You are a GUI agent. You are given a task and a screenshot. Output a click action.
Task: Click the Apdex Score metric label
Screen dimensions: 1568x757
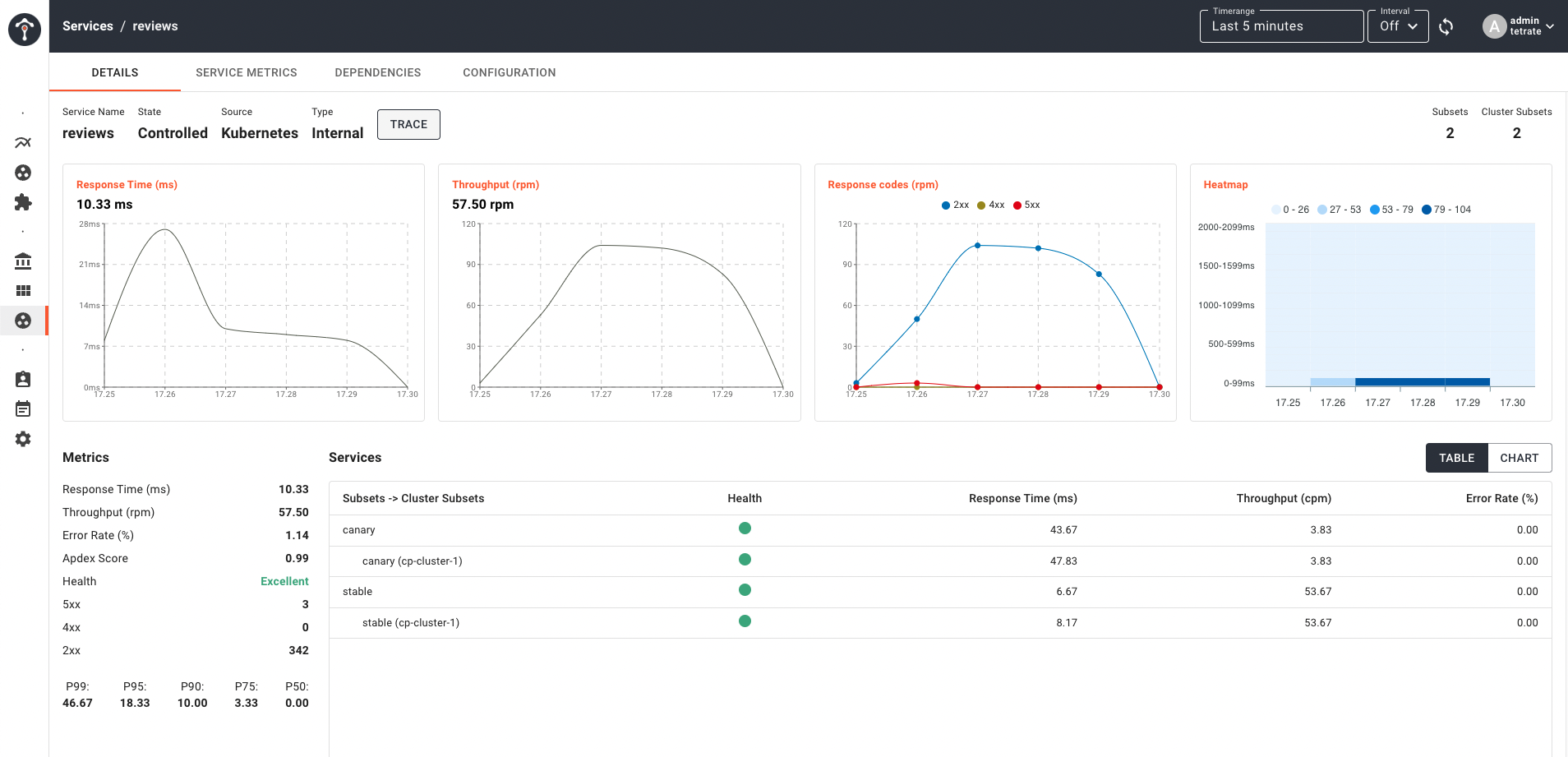95,558
